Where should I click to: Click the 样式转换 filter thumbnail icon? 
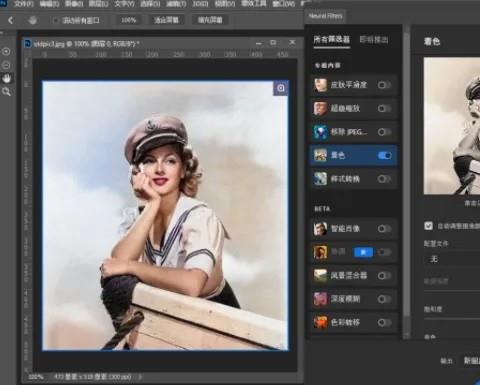coord(320,179)
